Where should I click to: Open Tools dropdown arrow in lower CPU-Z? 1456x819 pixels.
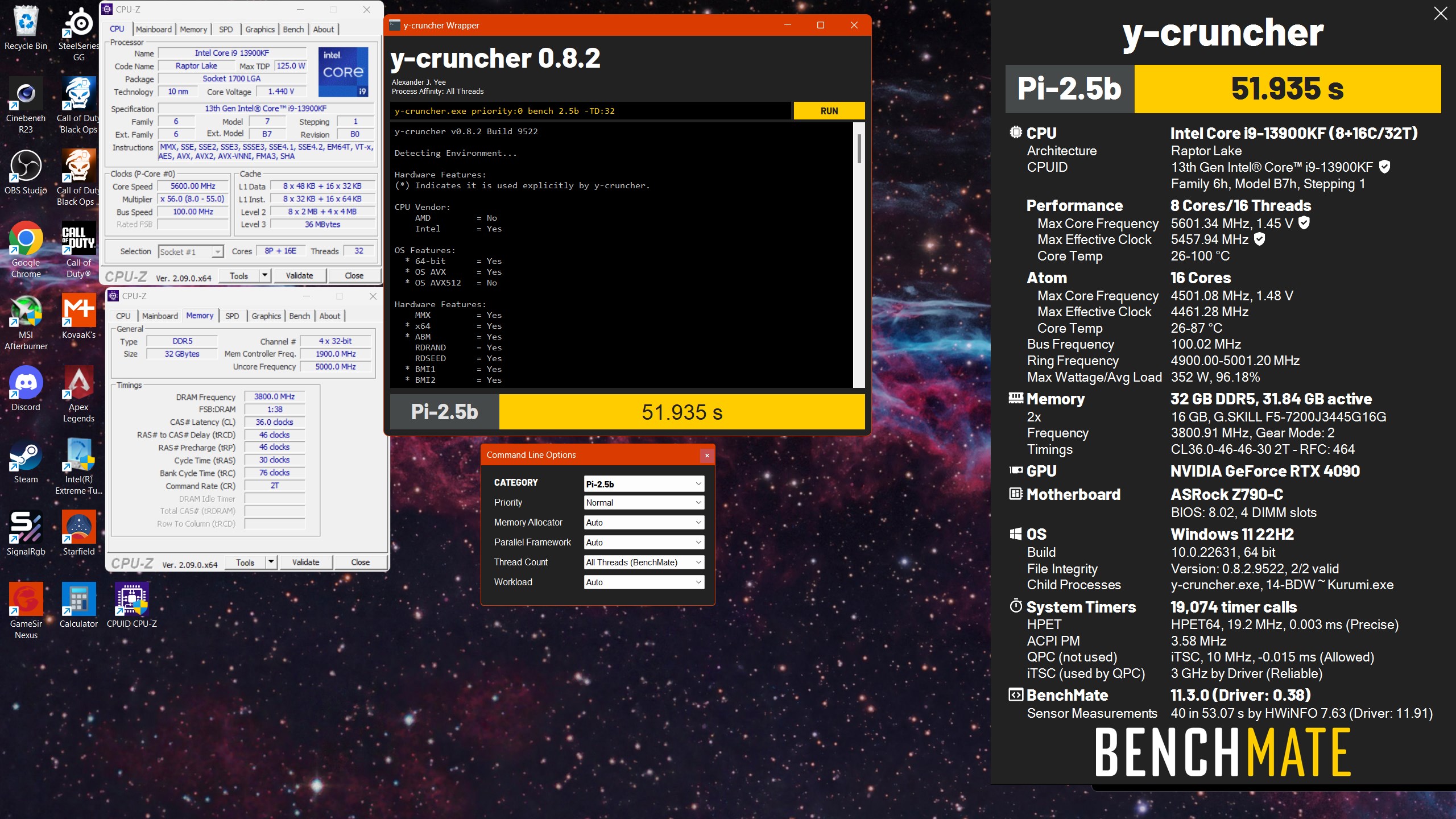click(x=271, y=562)
